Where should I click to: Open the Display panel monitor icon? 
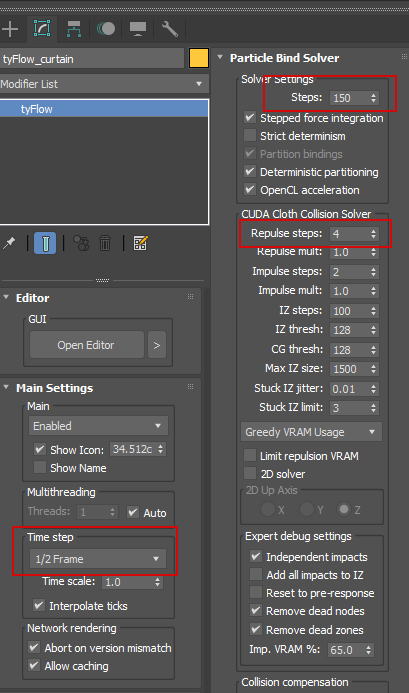pyautogui.click(x=138, y=29)
